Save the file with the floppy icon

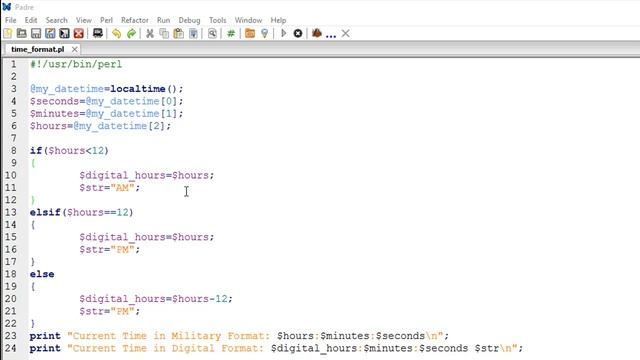pos(36,33)
